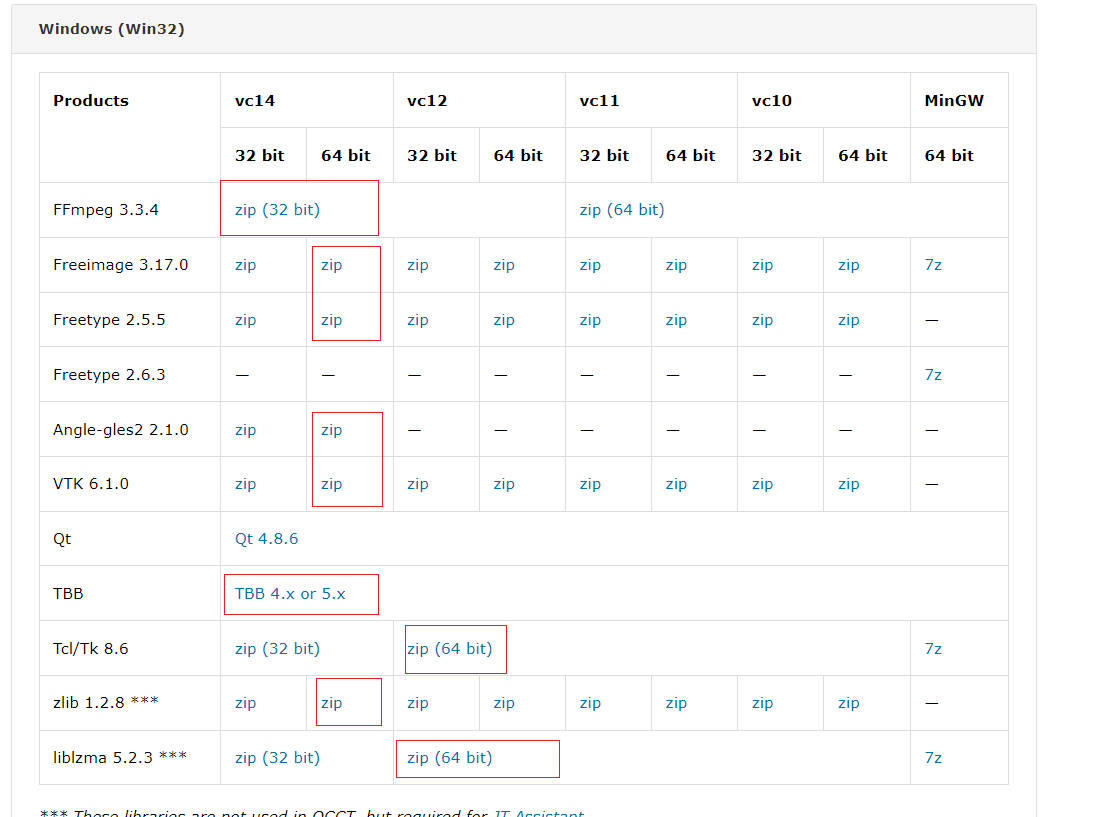This screenshot has height=817, width=1118.
Task: Click the Windows (Win32) panel header
Action: [x=111, y=29]
